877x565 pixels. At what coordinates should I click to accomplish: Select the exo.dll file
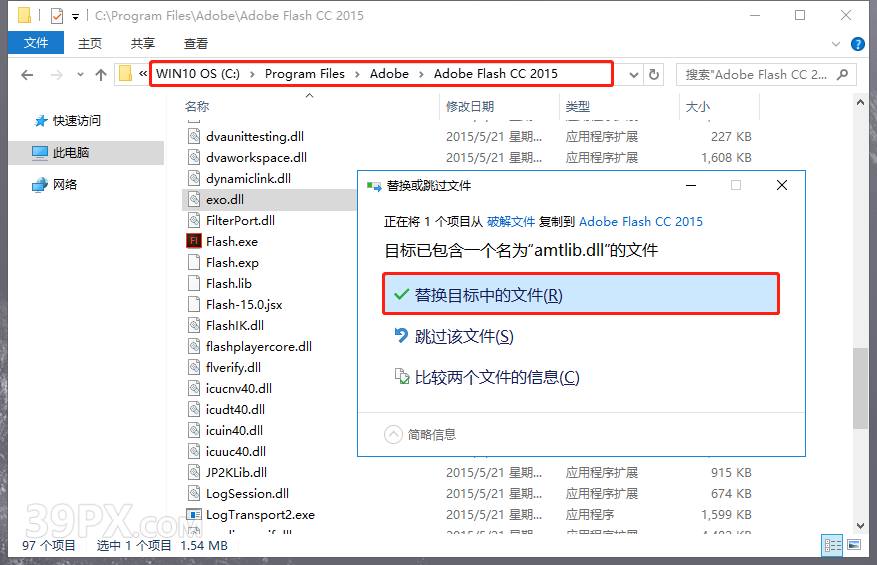point(225,200)
